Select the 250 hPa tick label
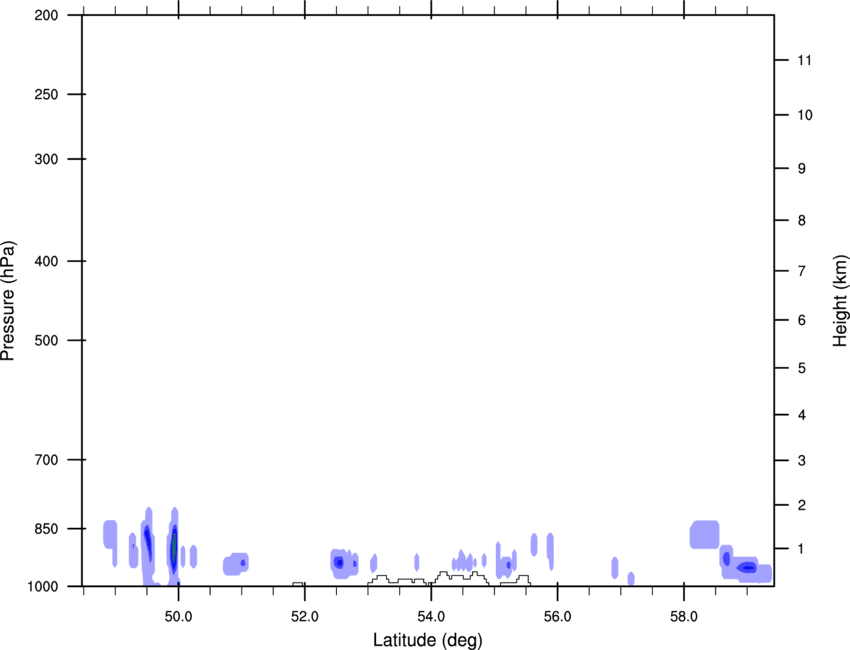The width and height of the screenshot is (850, 650). coord(46,95)
